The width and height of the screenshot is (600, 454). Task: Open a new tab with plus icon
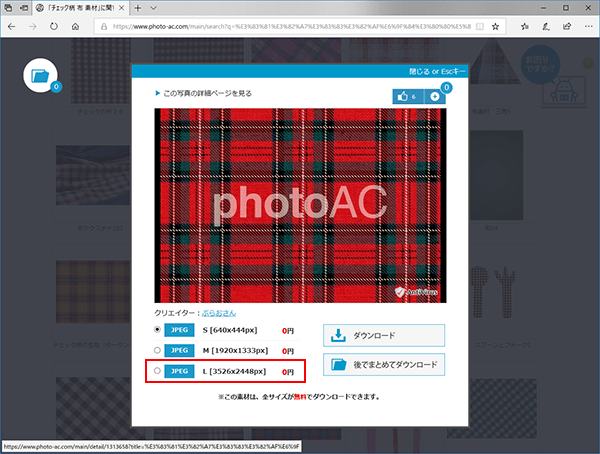(138, 8)
